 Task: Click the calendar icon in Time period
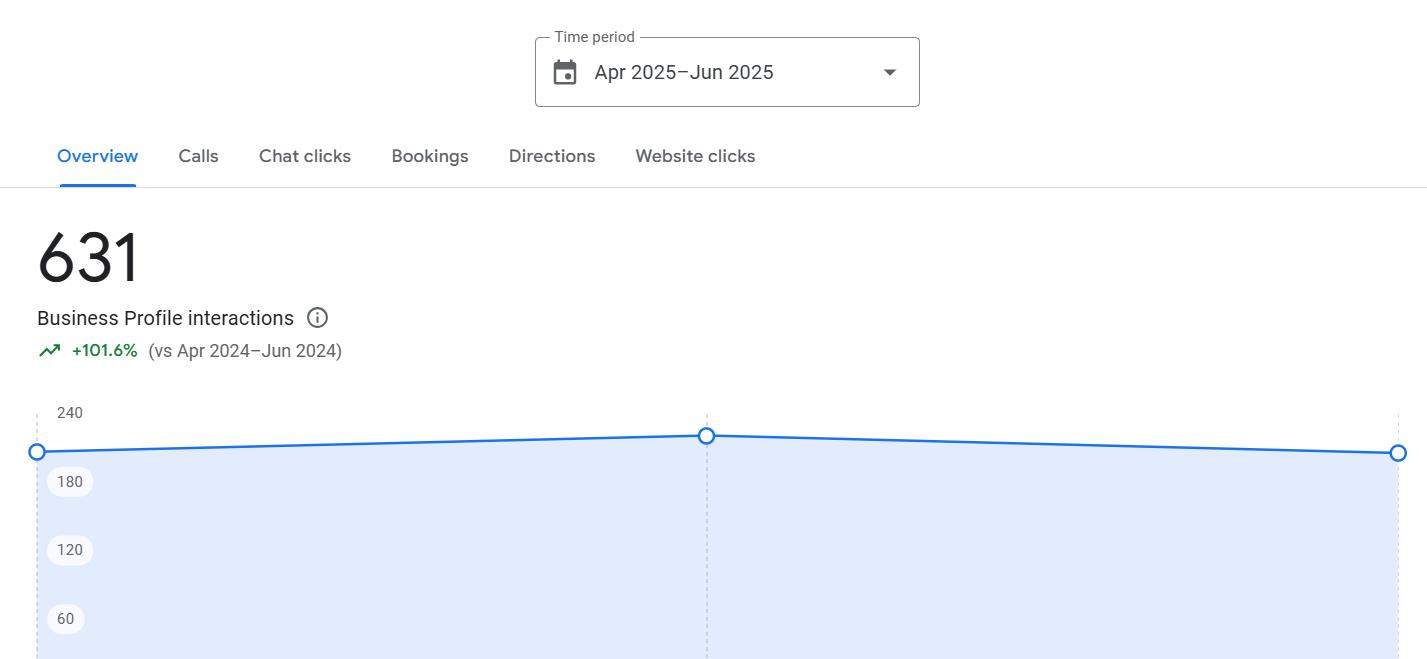[565, 73]
